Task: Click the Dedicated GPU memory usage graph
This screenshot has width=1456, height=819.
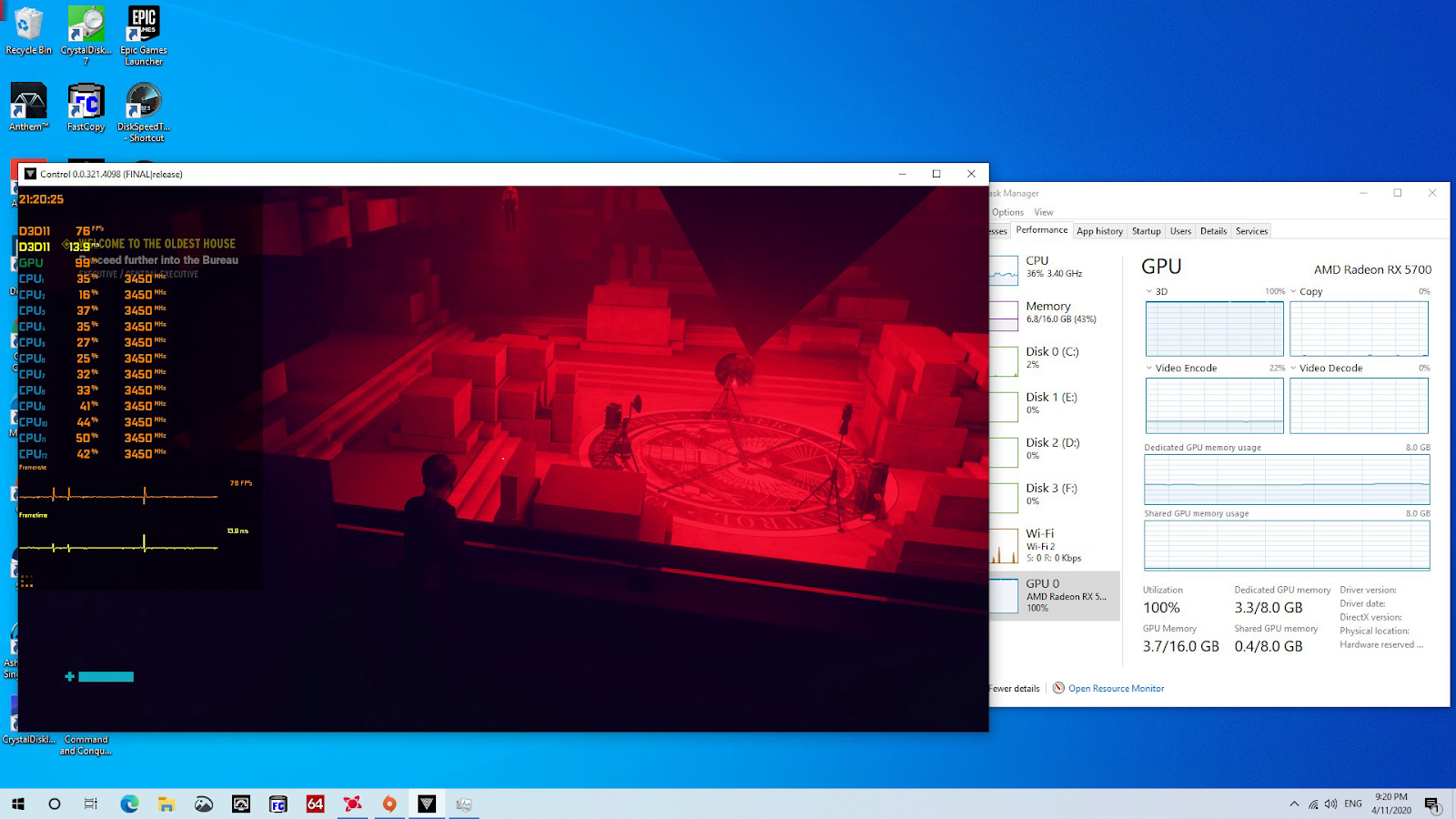Action: click(1287, 480)
